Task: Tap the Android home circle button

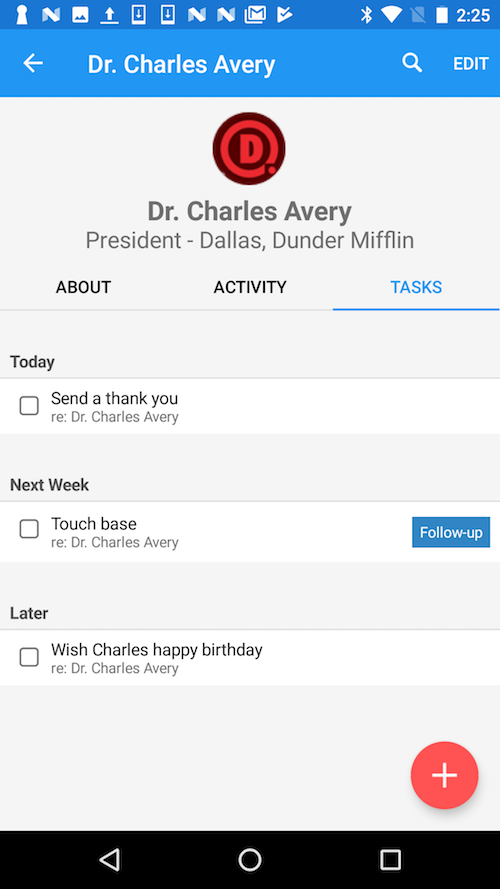Action: click(x=249, y=860)
